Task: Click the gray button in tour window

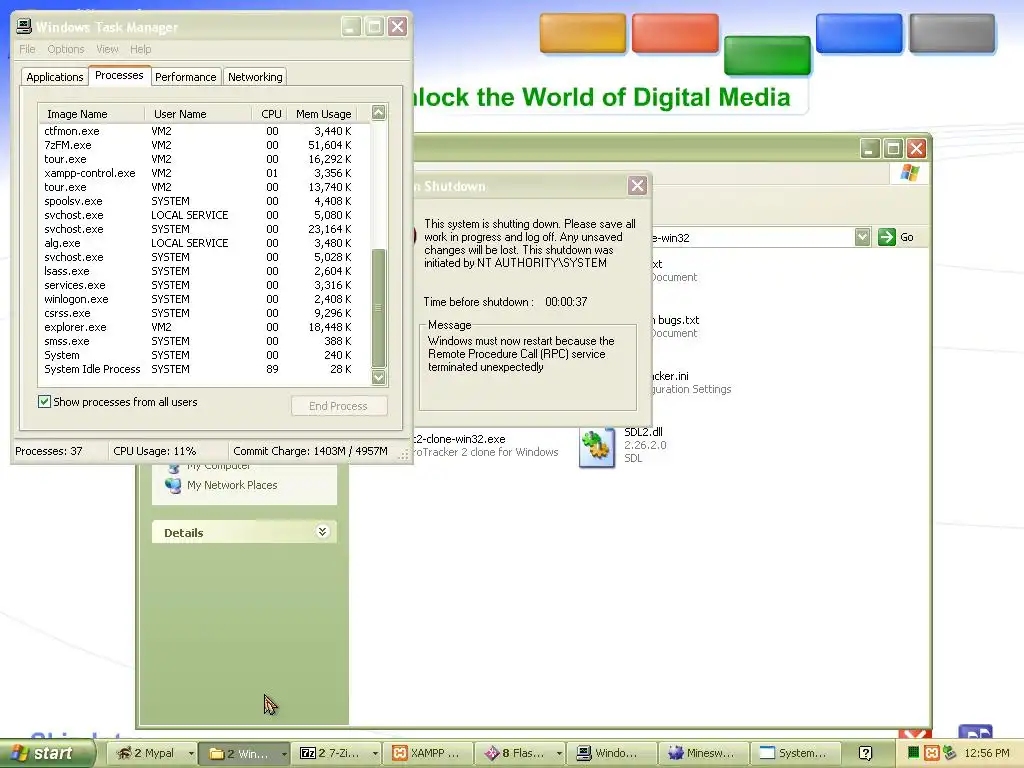Action: tap(952, 33)
